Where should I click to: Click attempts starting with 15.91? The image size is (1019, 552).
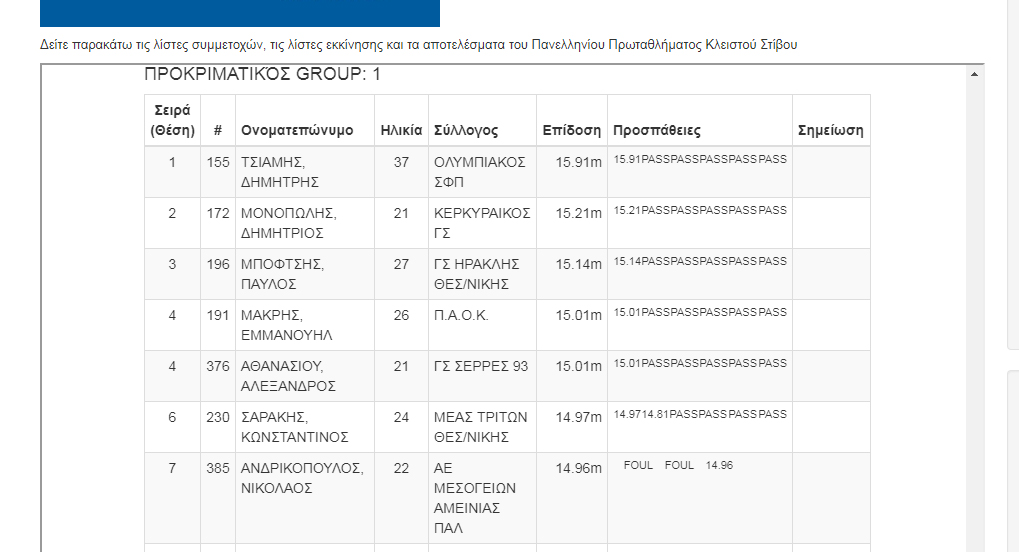tap(700, 159)
